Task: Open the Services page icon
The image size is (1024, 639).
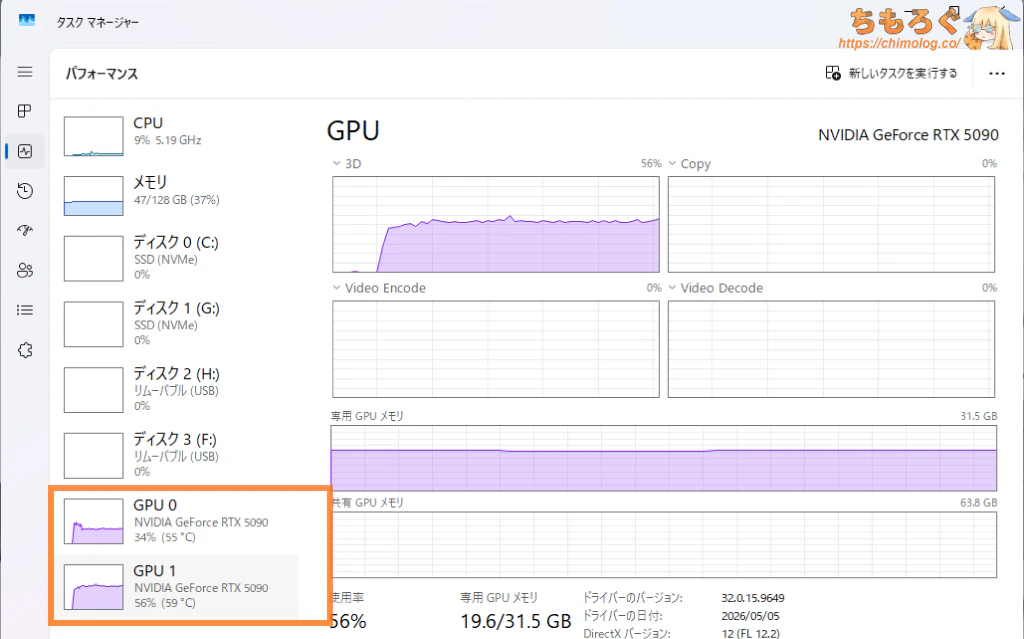Action: coord(25,350)
